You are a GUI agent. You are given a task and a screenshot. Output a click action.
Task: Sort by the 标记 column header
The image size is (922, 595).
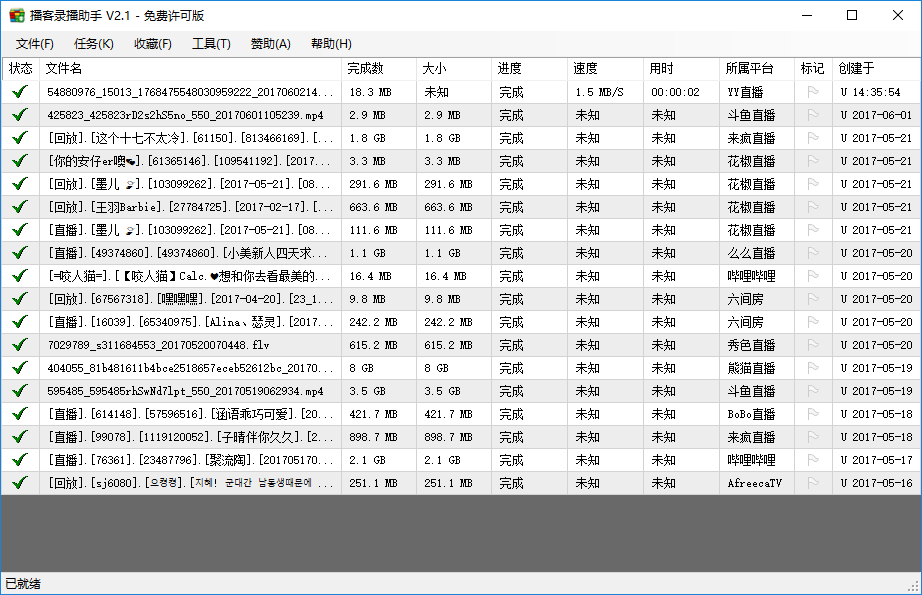tap(813, 69)
